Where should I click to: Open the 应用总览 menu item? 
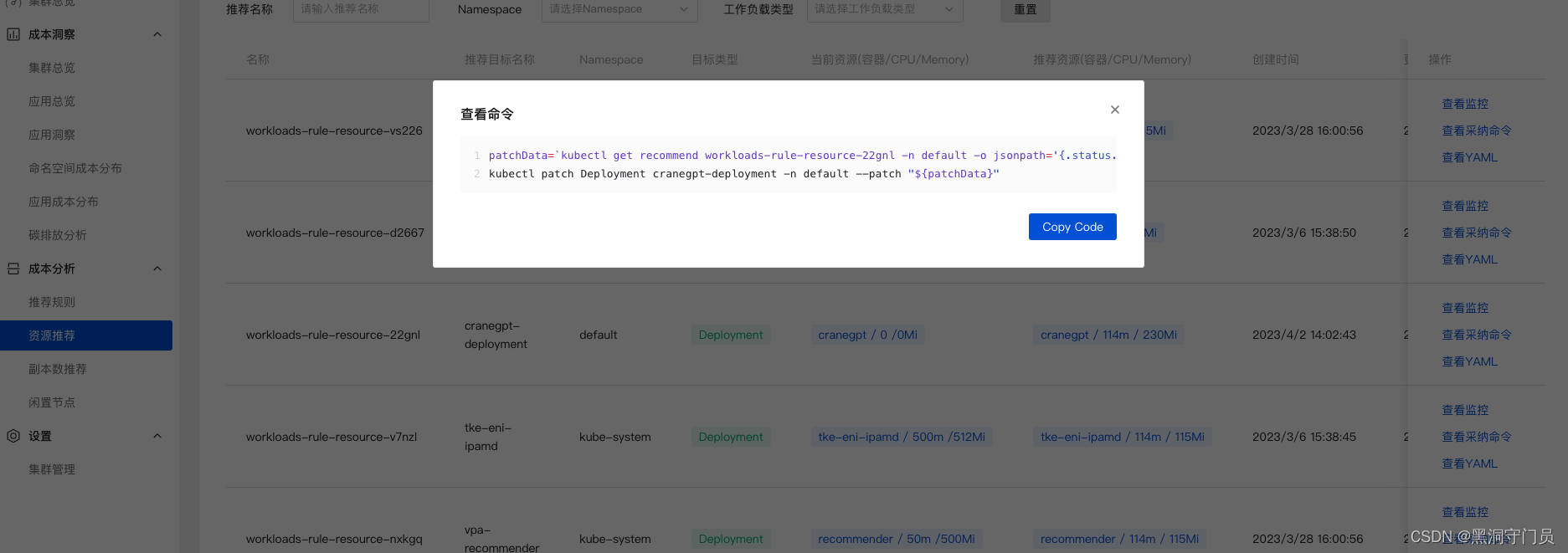[52, 101]
